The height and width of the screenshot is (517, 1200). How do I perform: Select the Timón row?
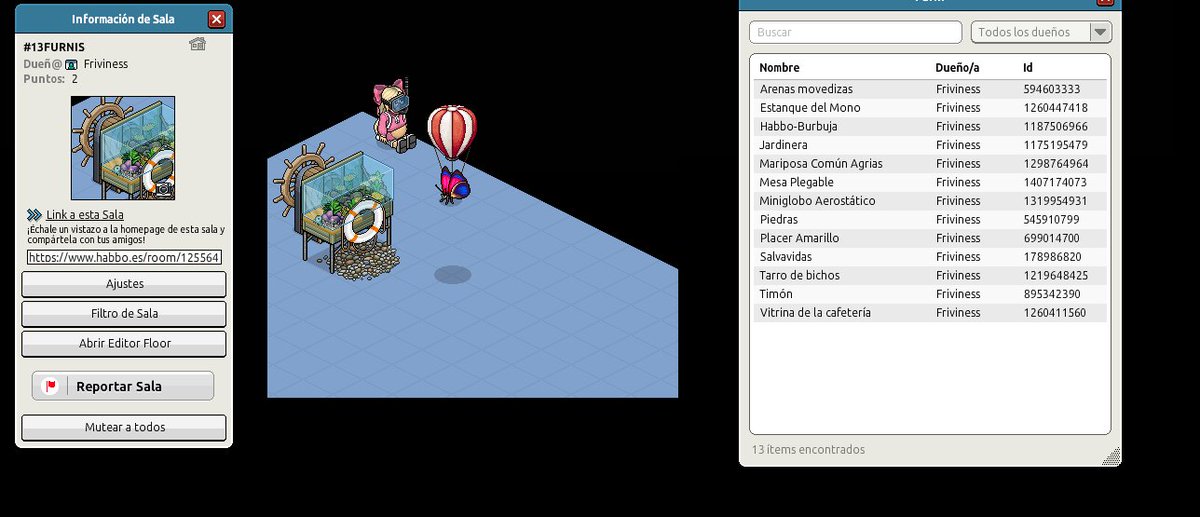[930, 294]
